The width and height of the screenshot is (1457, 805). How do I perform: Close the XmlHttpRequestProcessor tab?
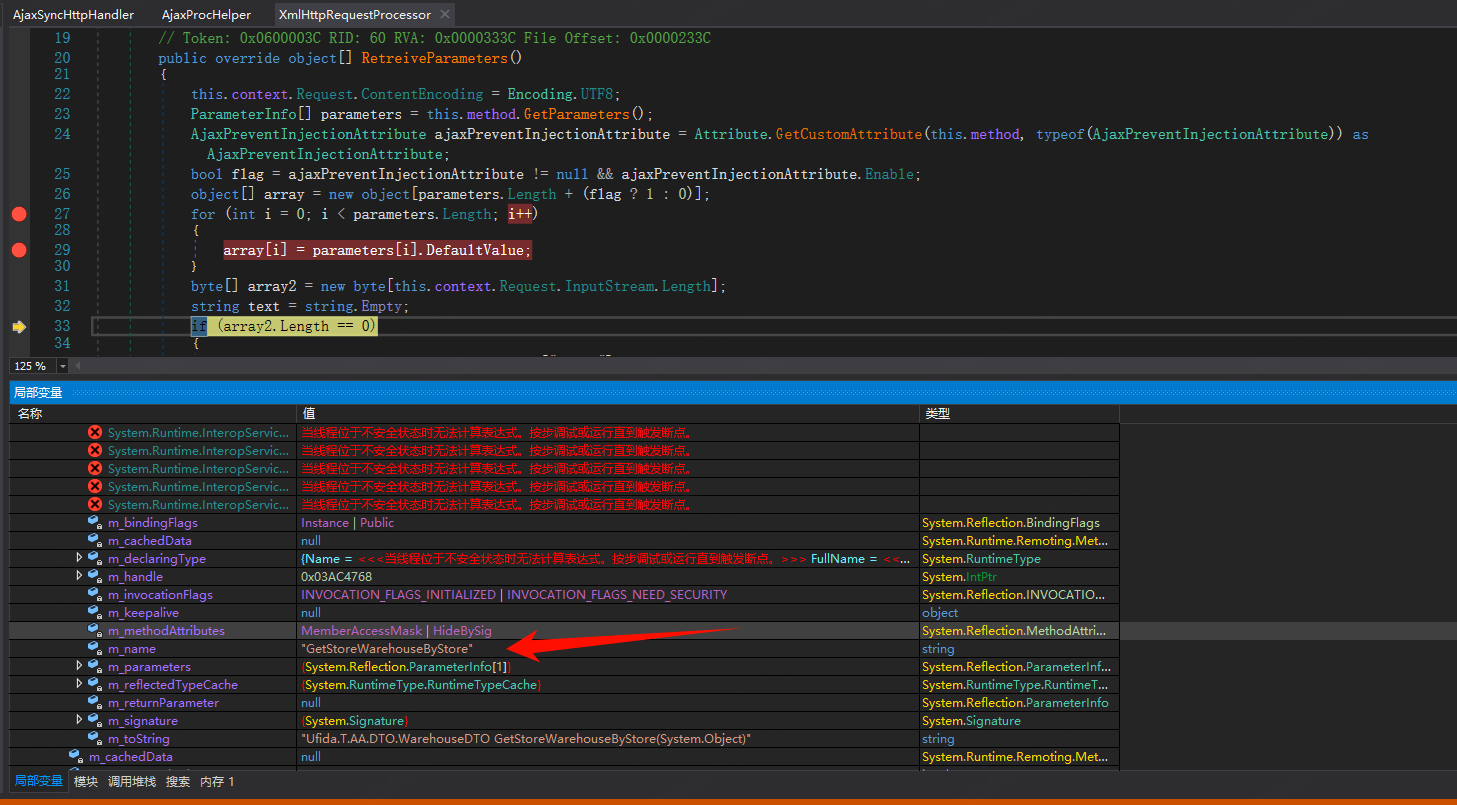(x=445, y=15)
